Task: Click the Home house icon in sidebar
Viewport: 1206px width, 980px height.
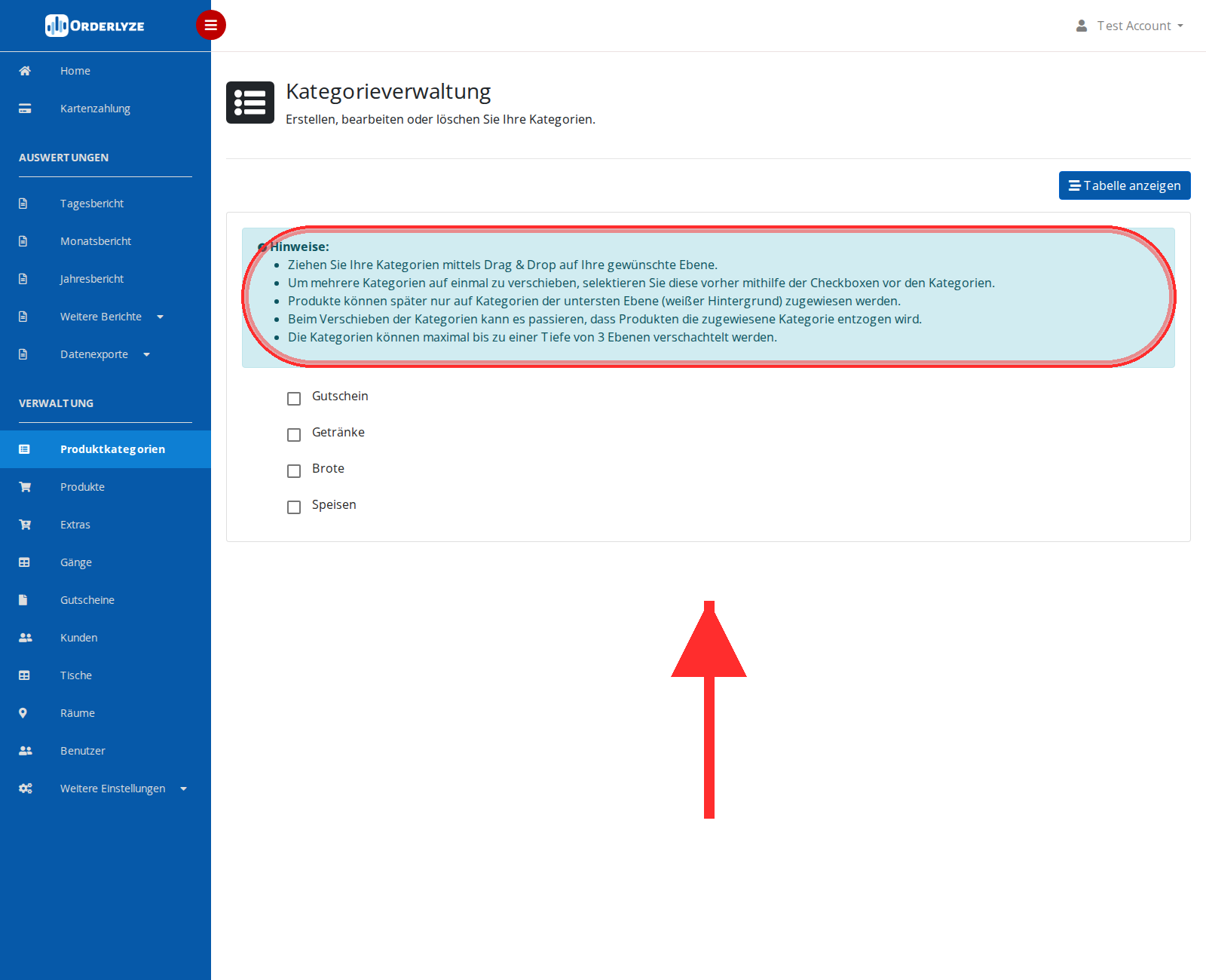Action: [25, 71]
